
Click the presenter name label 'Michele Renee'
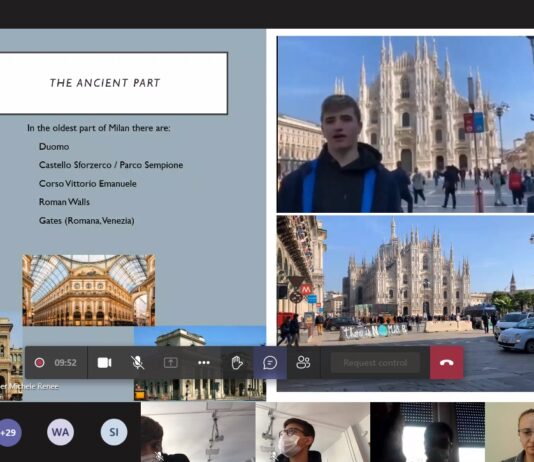pyautogui.click(x=33, y=386)
